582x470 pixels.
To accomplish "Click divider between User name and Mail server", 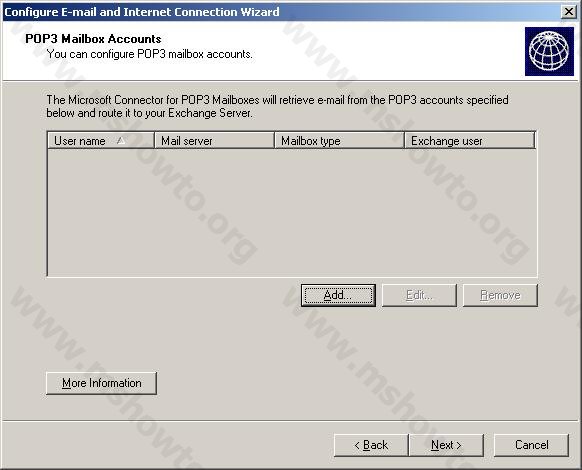I will (x=154, y=141).
